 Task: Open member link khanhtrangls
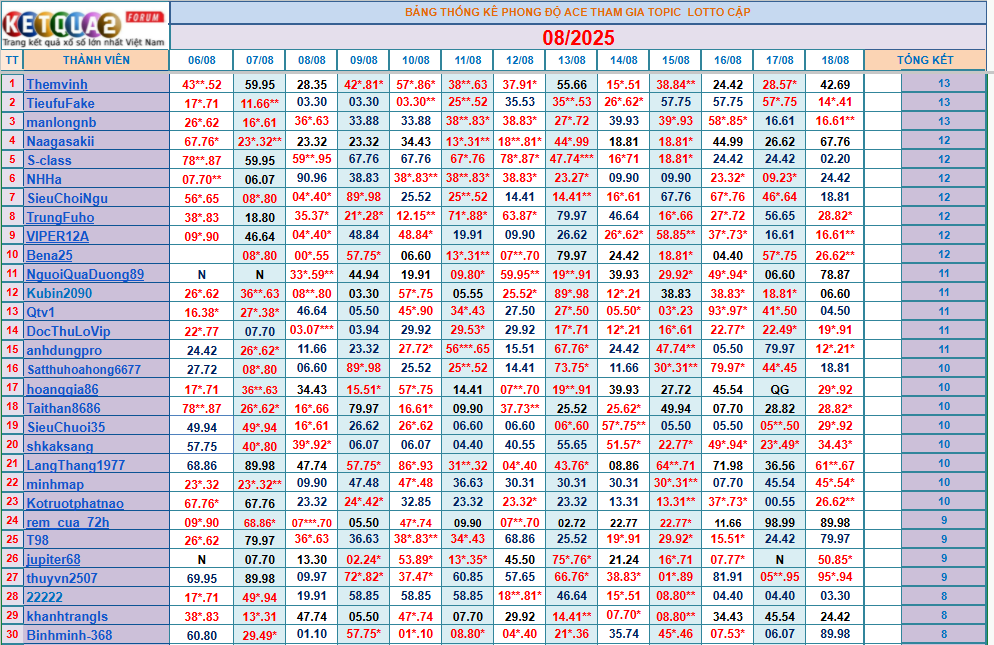67,616
